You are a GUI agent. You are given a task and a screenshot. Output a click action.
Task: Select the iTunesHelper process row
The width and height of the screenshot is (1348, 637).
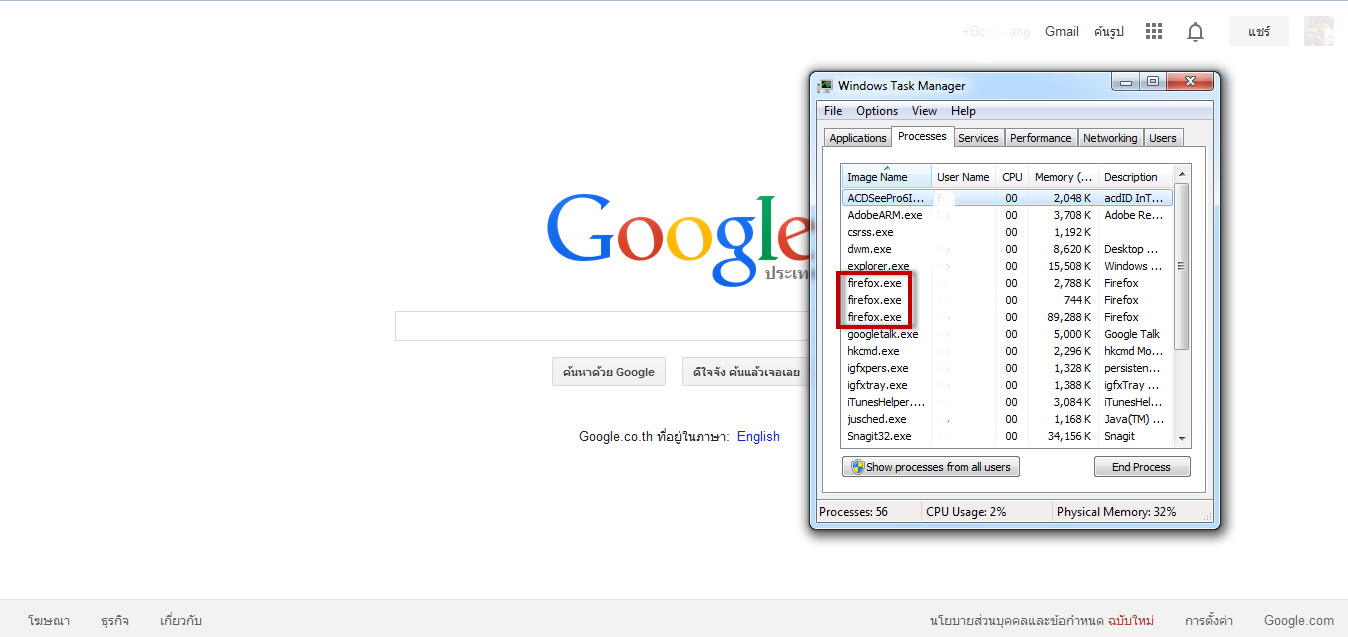tap(1007, 402)
